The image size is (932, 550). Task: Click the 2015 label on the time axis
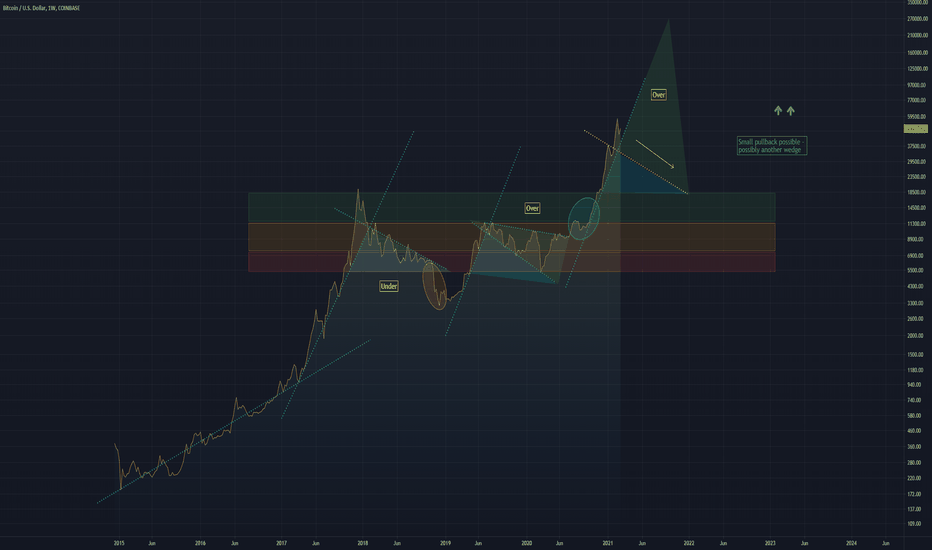[x=119, y=543]
